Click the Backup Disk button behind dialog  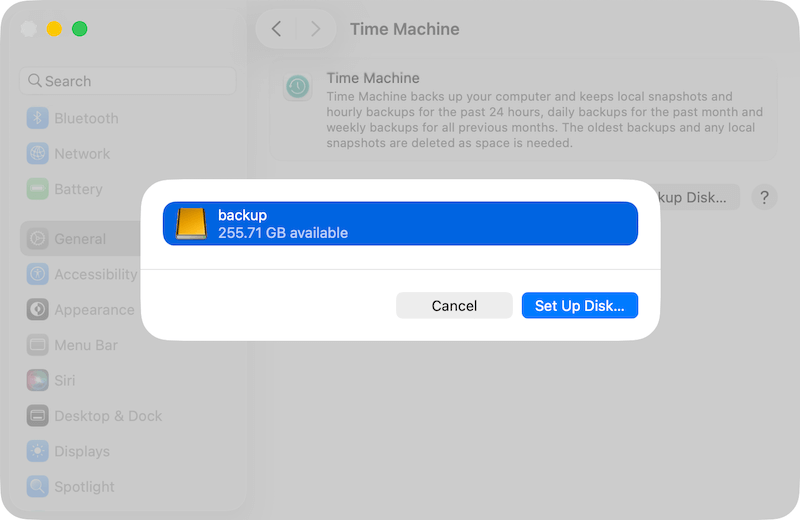(x=699, y=197)
